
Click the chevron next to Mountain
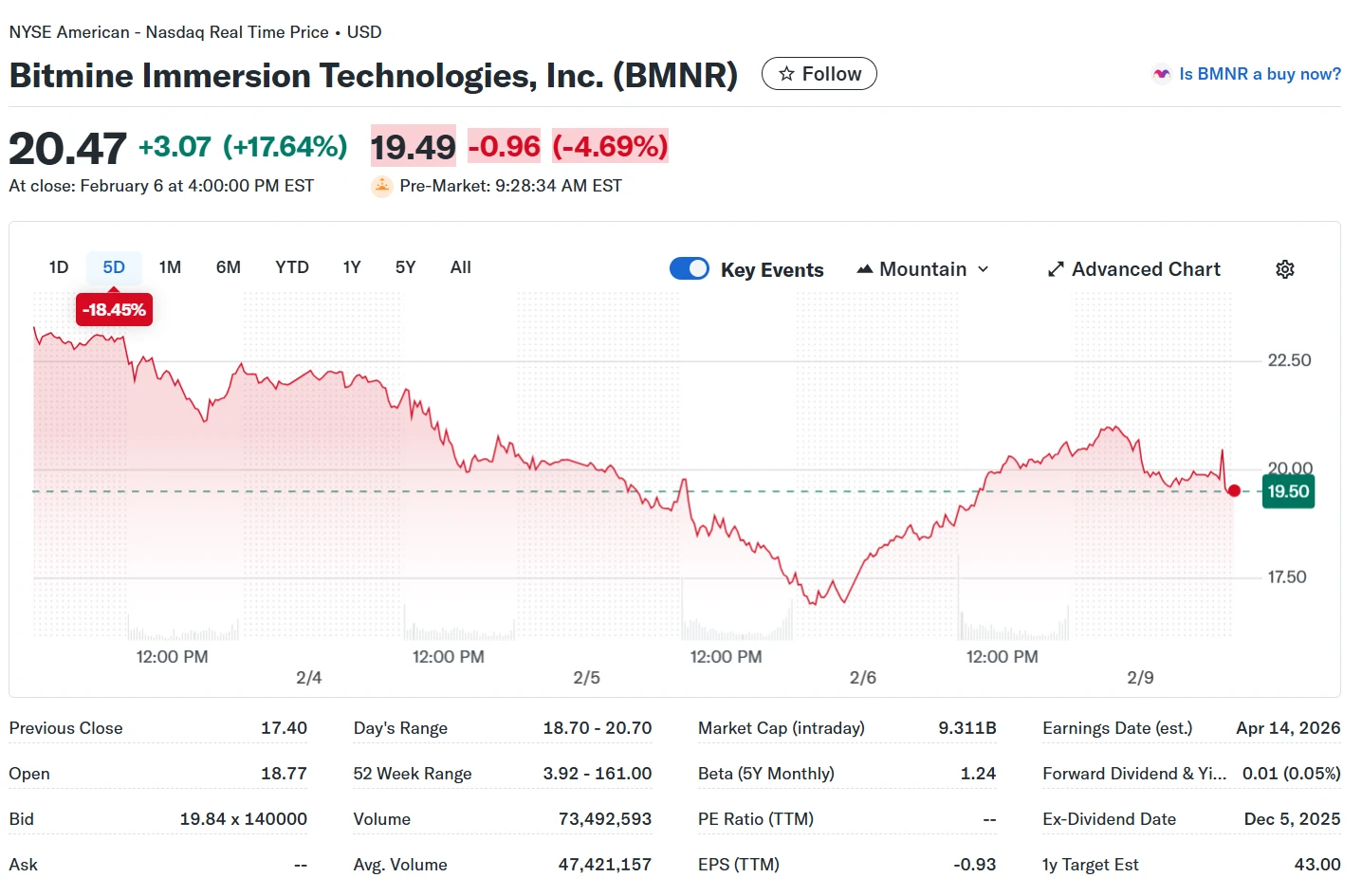pos(983,269)
